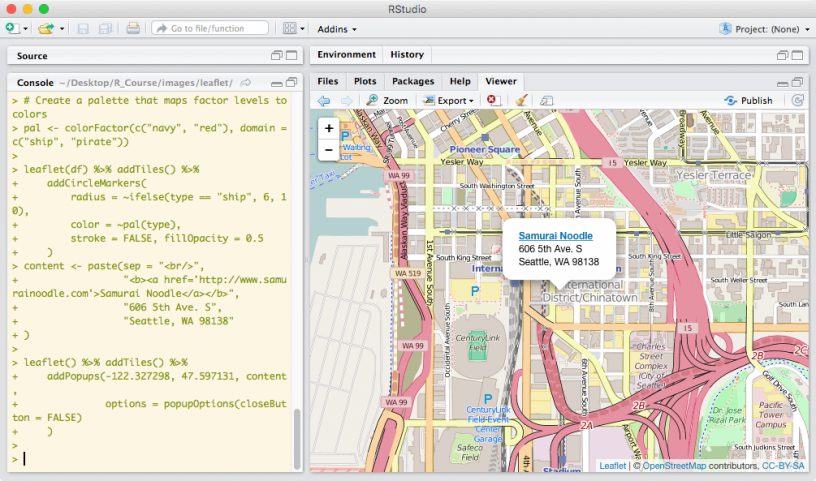Zoom out on the map
The image size is (816, 481).
coord(329,150)
